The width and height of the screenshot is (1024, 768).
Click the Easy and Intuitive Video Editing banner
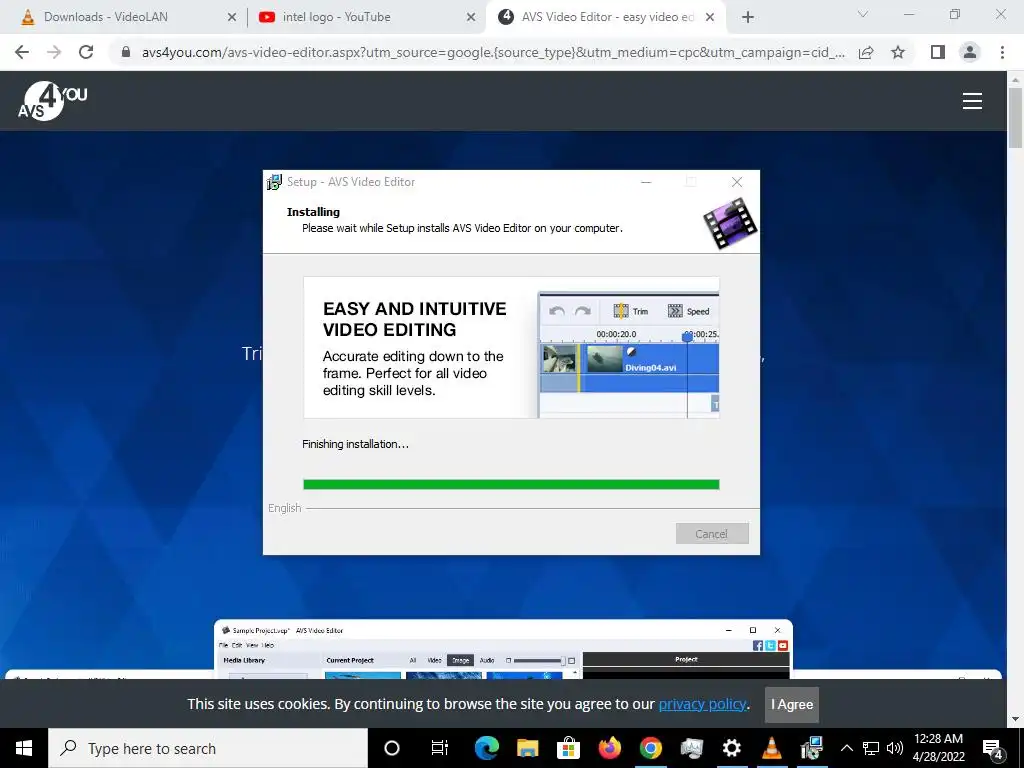511,347
